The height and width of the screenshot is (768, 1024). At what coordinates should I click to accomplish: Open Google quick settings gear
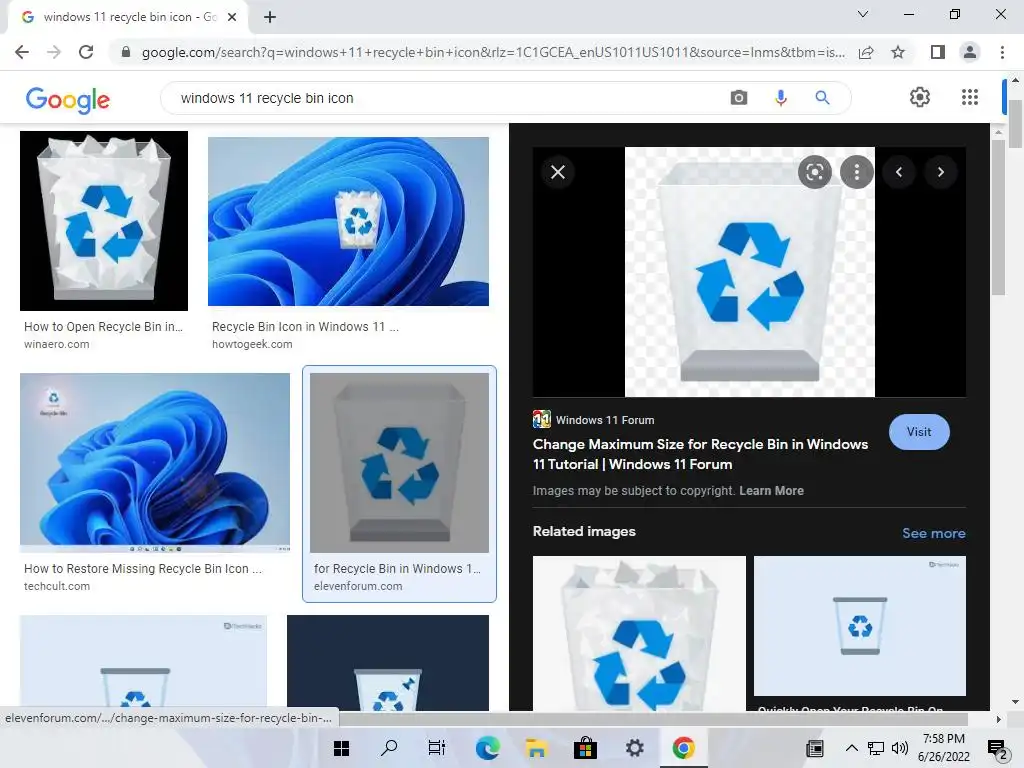920,97
